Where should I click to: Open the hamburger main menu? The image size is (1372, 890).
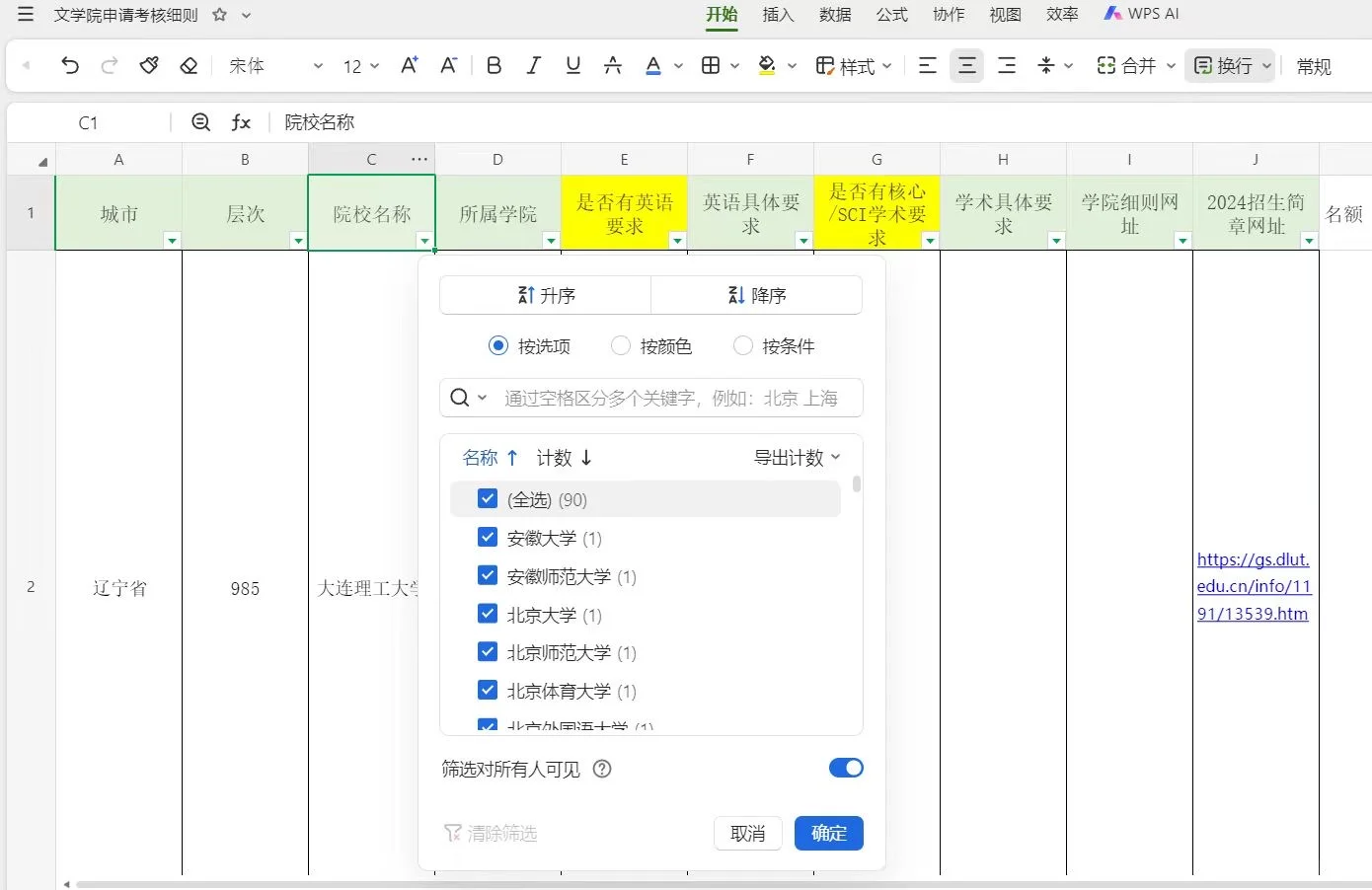pos(26,15)
